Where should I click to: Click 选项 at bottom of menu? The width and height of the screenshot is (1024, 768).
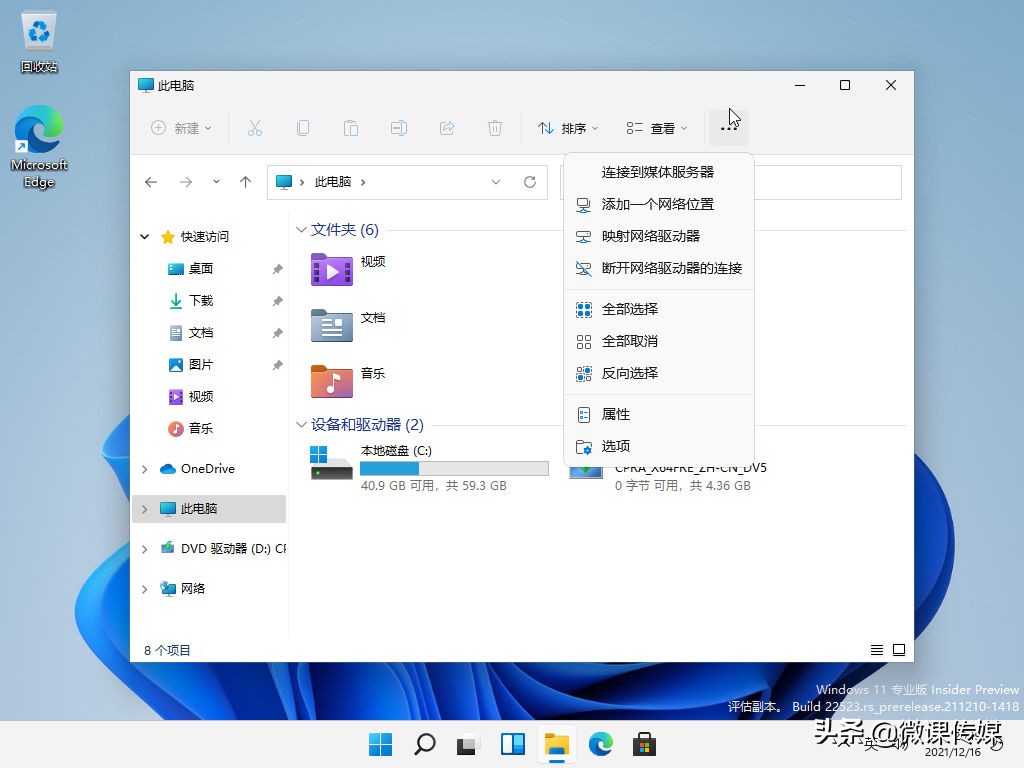coord(615,446)
